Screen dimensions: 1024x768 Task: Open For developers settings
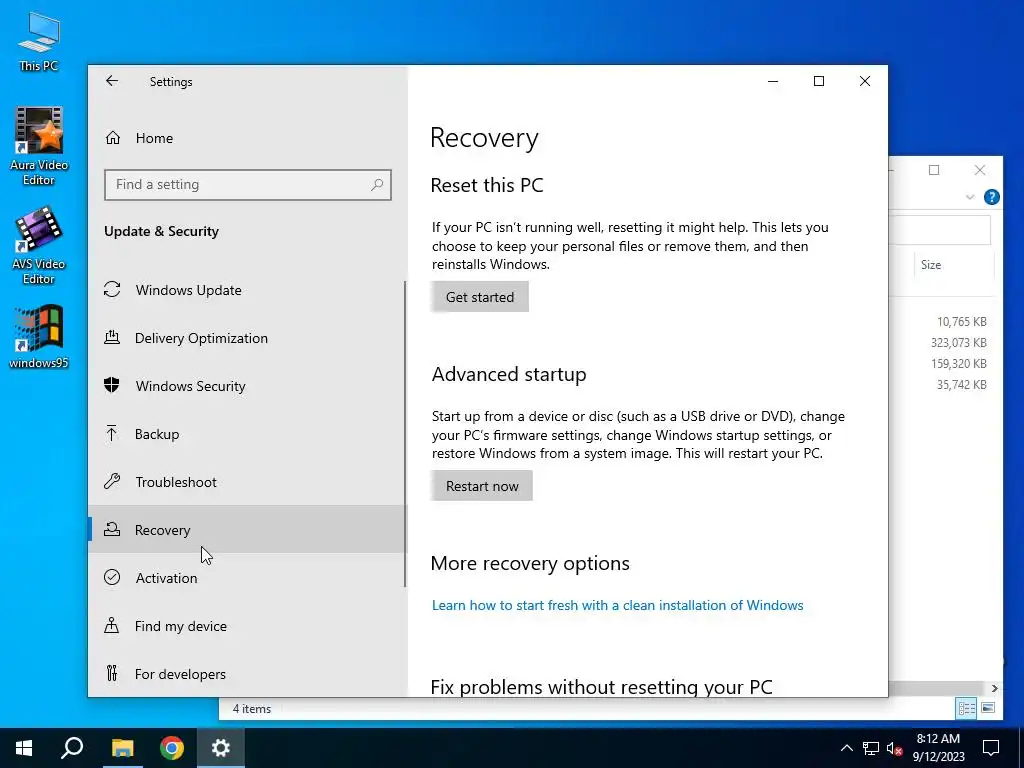pyautogui.click(x=247, y=674)
